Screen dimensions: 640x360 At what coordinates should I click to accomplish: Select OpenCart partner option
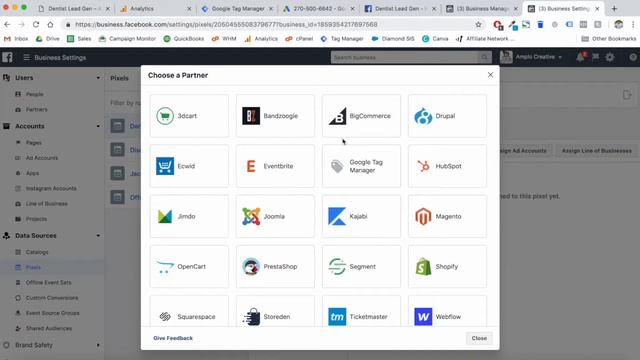(x=189, y=267)
